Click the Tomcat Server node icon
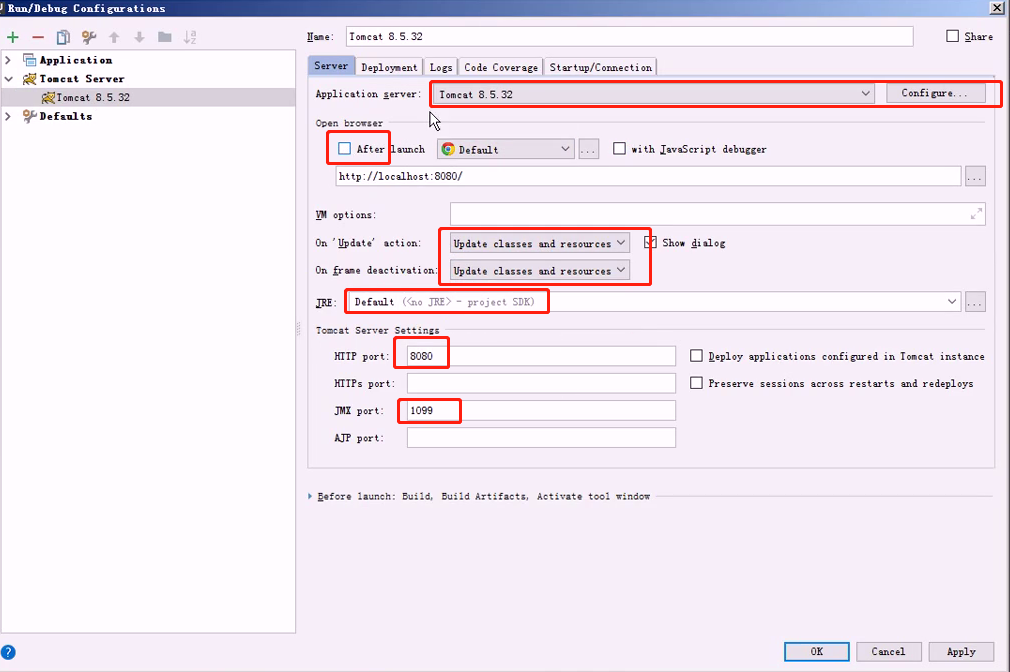 30,79
